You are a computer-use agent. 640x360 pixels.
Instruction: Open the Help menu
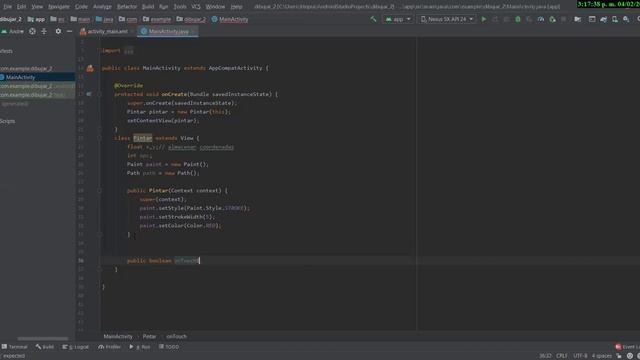(x=236, y=7)
